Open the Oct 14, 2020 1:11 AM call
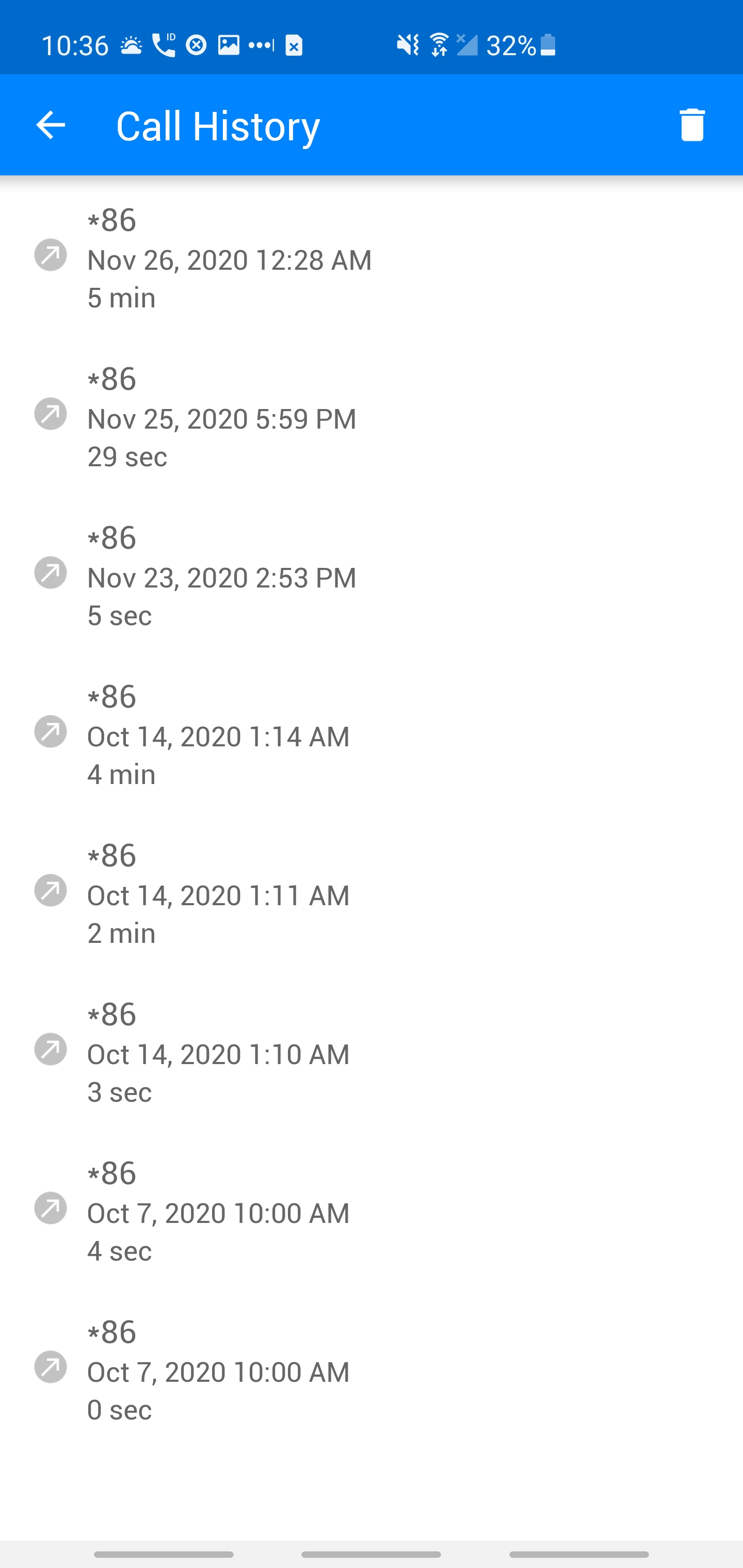This screenshot has width=743, height=1568. 218,895
